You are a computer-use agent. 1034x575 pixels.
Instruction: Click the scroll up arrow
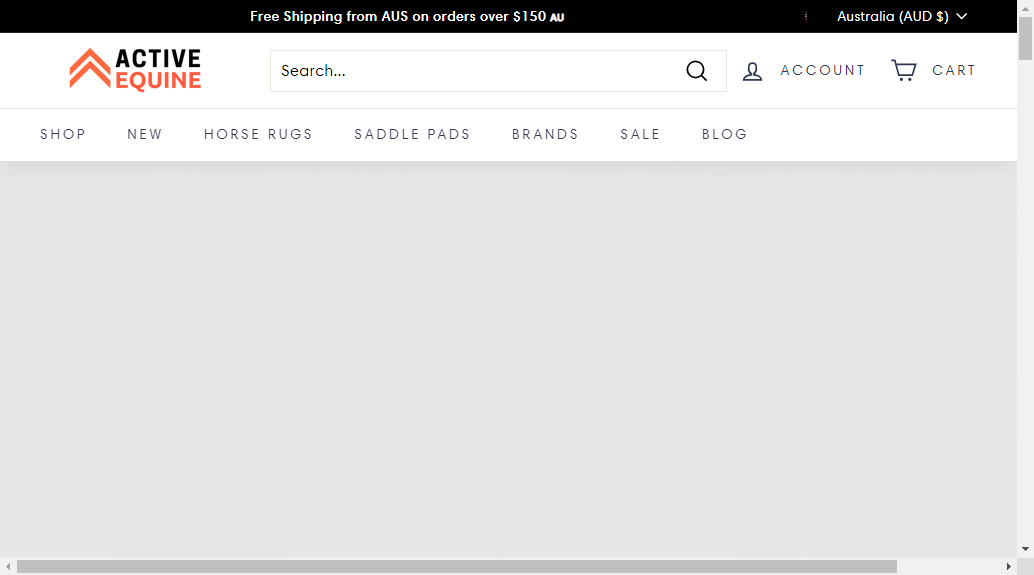point(1025,8)
